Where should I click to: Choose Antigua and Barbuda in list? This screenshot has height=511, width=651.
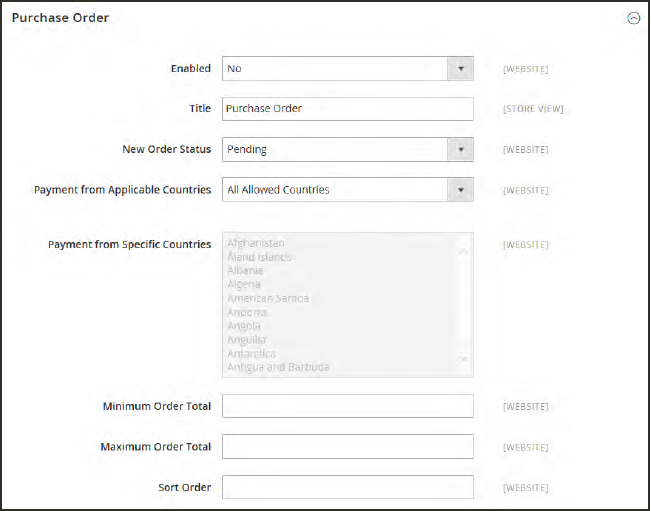(278, 367)
